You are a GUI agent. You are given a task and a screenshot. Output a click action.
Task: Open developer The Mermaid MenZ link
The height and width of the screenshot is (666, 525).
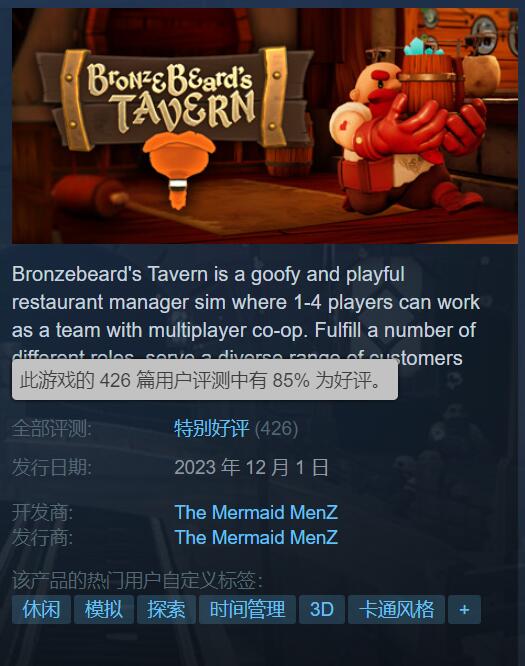click(256, 512)
